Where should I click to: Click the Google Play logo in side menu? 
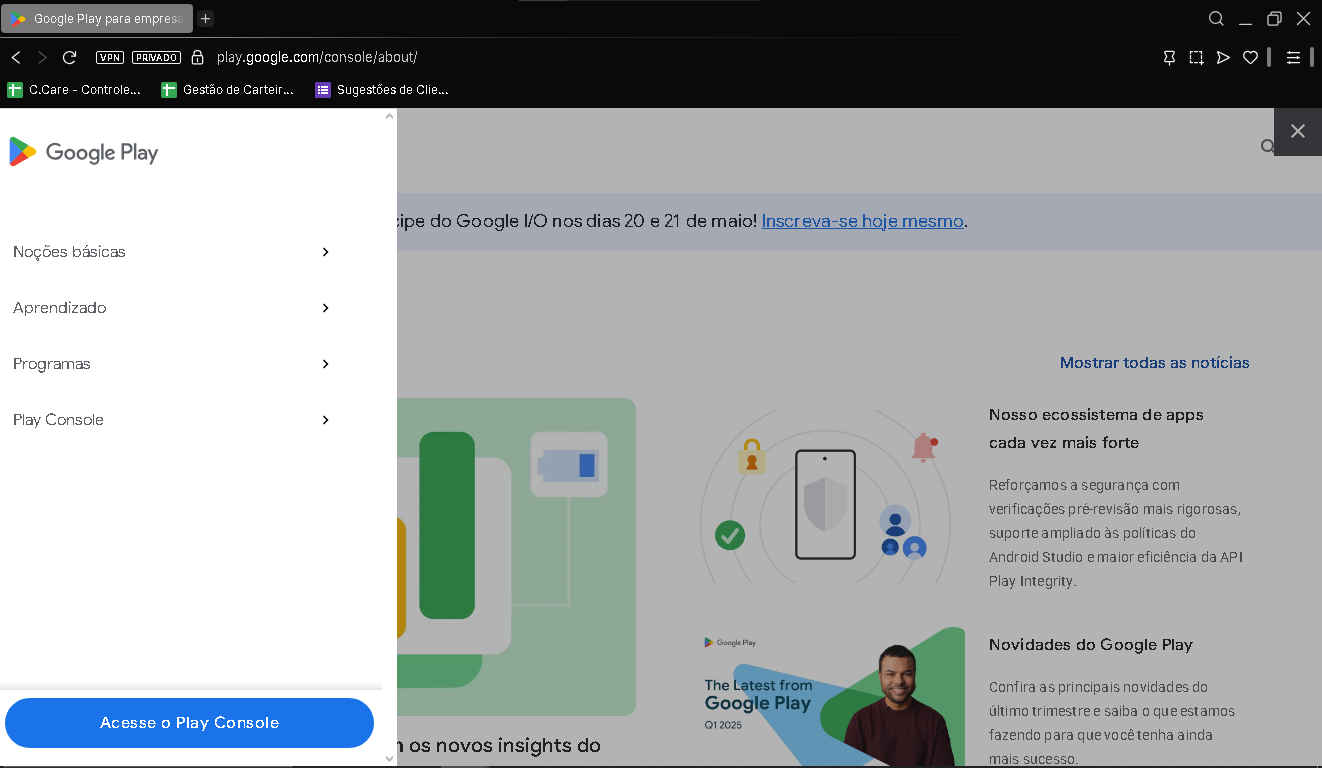(84, 152)
